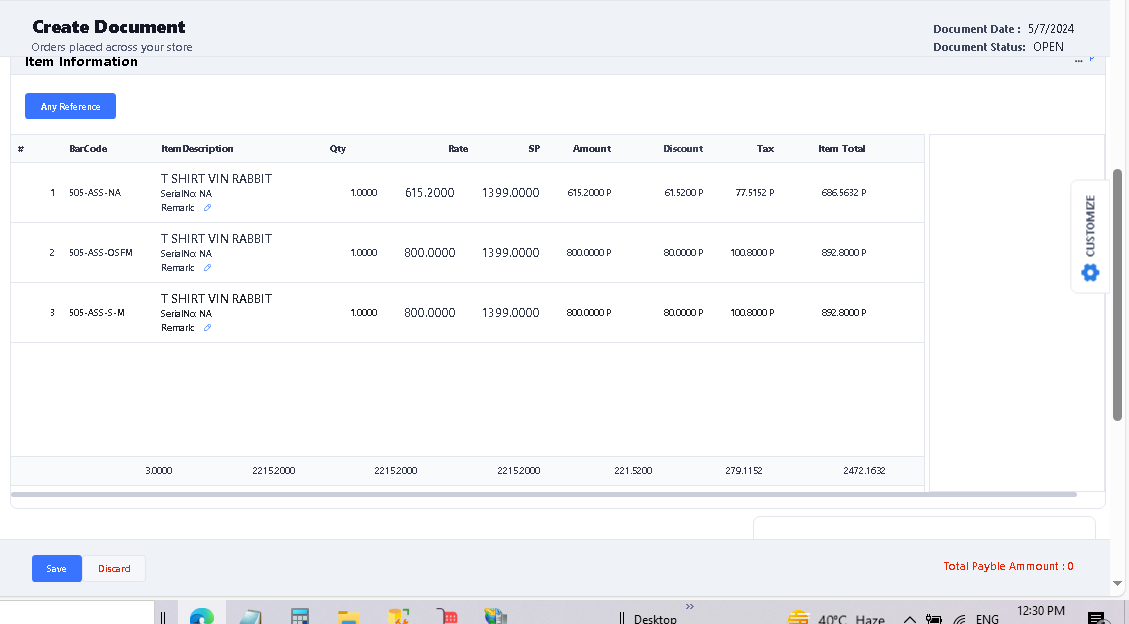The width and height of the screenshot is (1129, 624).
Task: Open the red shopping cart taskbar app
Action: point(447,617)
